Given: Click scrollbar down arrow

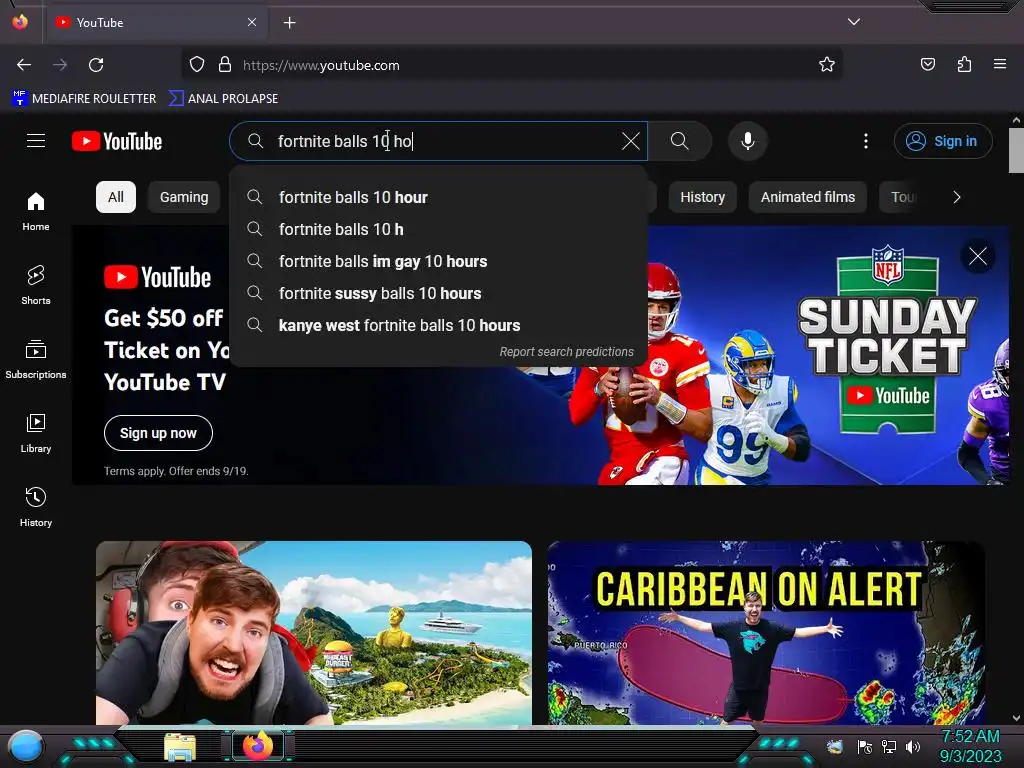Looking at the screenshot, I should click(x=1016, y=718).
